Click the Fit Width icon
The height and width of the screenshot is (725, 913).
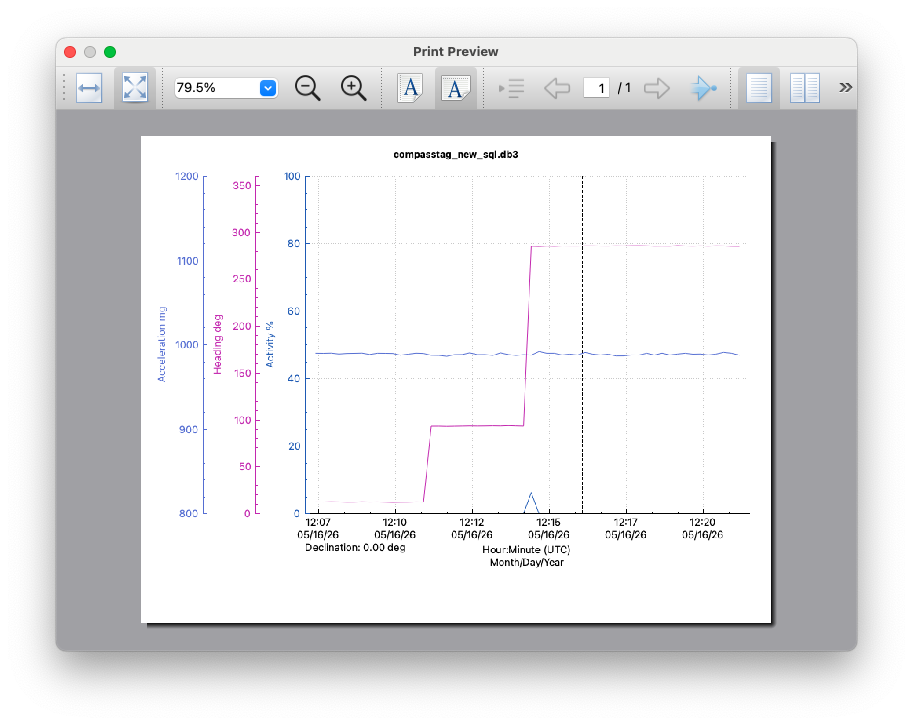pyautogui.click(x=89, y=88)
